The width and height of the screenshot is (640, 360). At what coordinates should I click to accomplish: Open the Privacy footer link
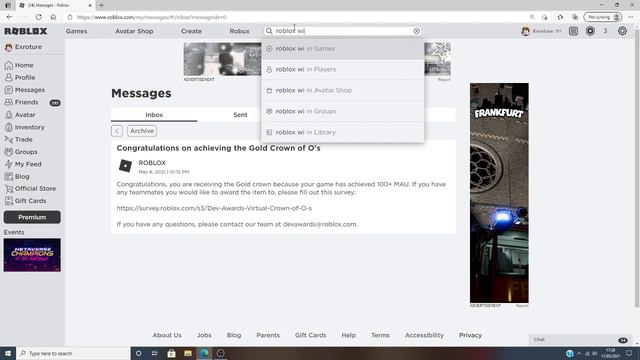click(x=470, y=335)
